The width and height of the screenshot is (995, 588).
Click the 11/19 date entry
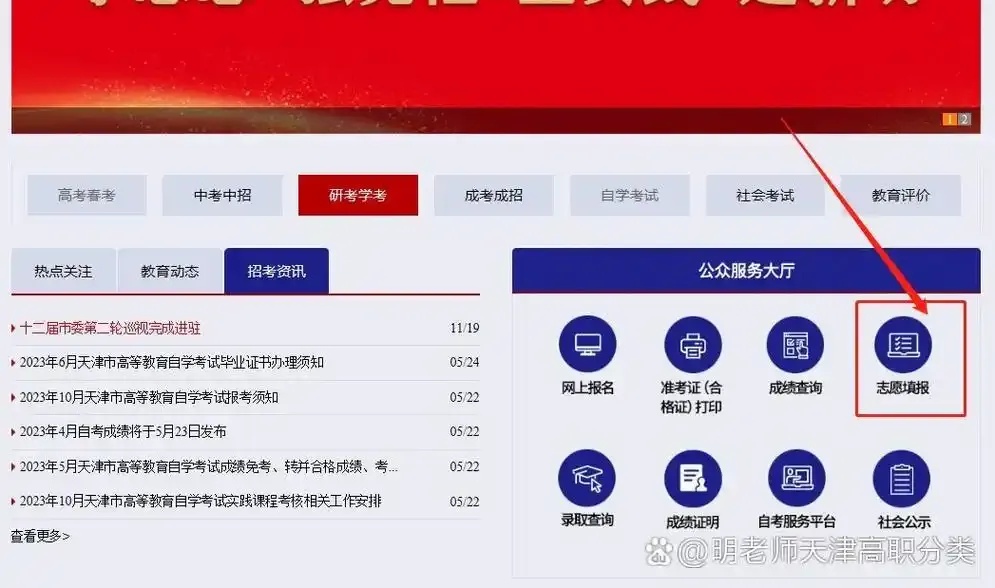[x=465, y=328]
